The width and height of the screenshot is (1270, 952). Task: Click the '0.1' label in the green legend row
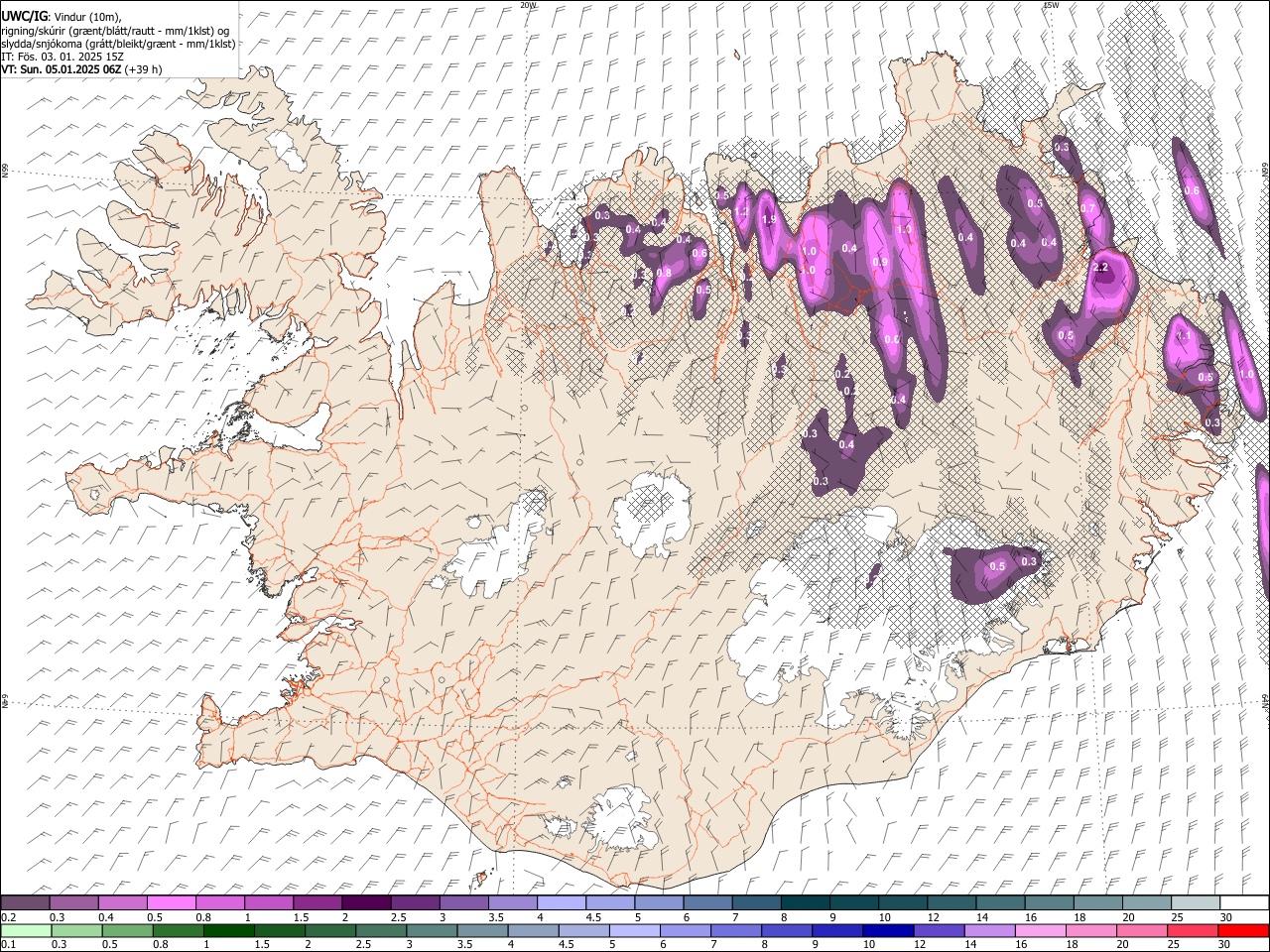coord(8,944)
